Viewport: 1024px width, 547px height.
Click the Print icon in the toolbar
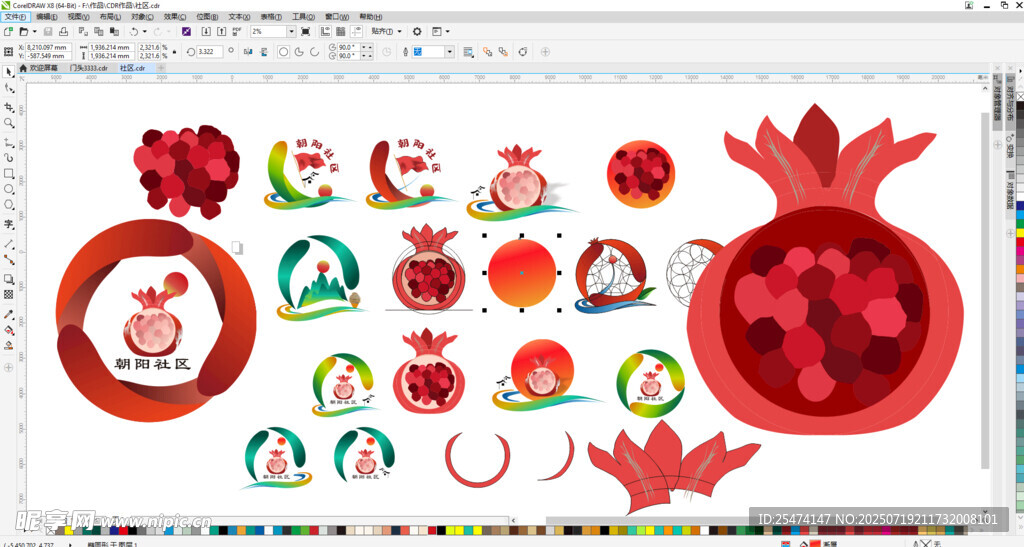tap(62, 32)
